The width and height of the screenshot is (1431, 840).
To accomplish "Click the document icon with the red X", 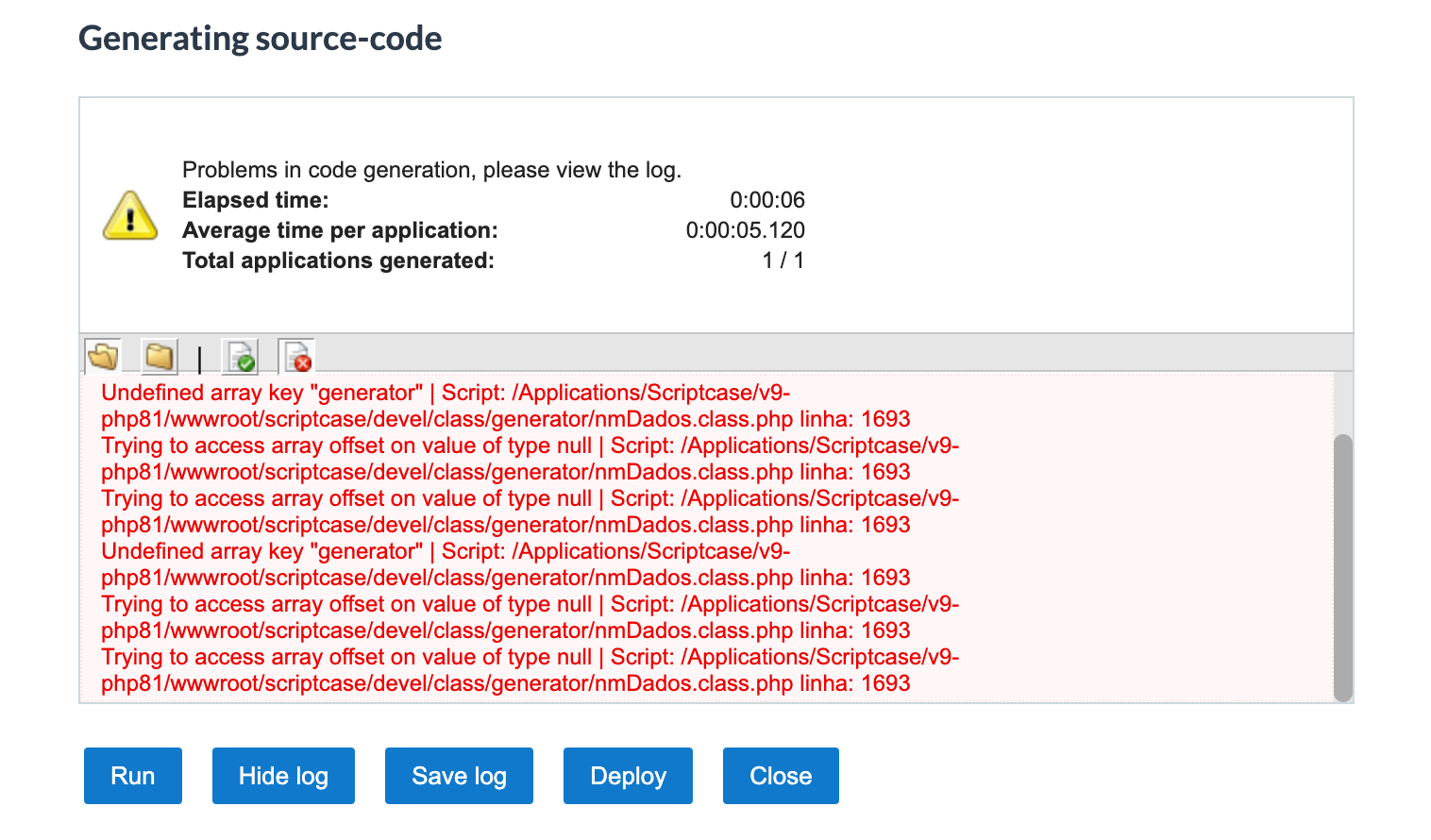I will coord(296,357).
